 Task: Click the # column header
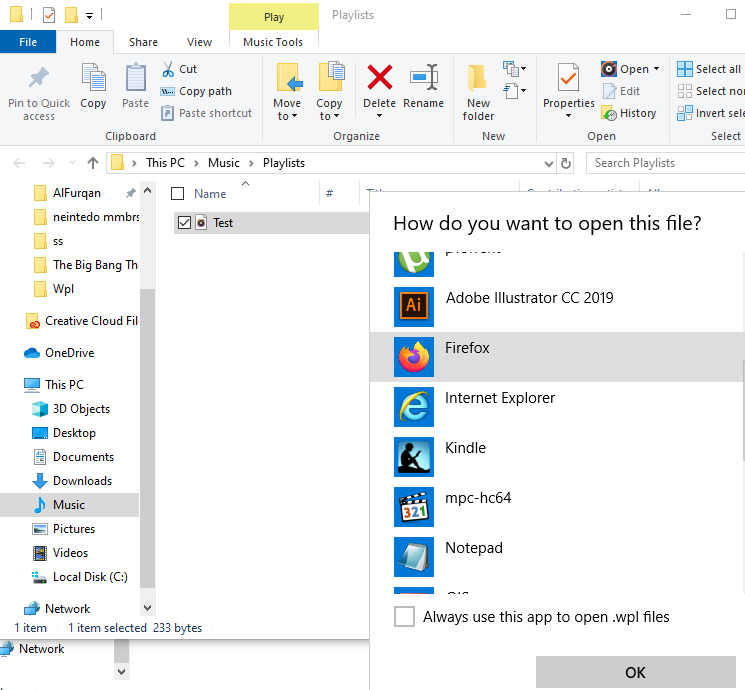329,193
